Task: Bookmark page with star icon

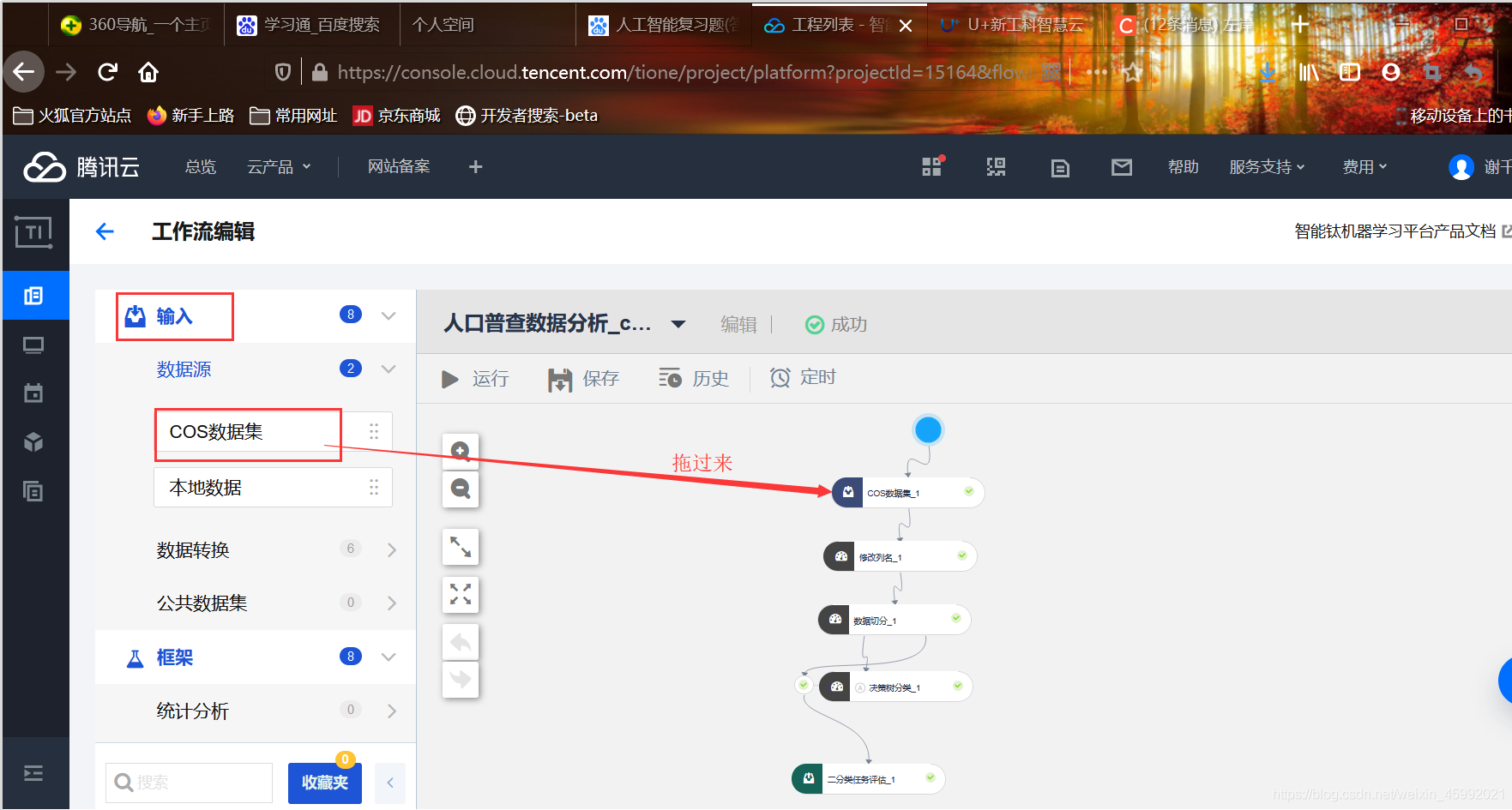Action: pyautogui.click(x=1132, y=72)
